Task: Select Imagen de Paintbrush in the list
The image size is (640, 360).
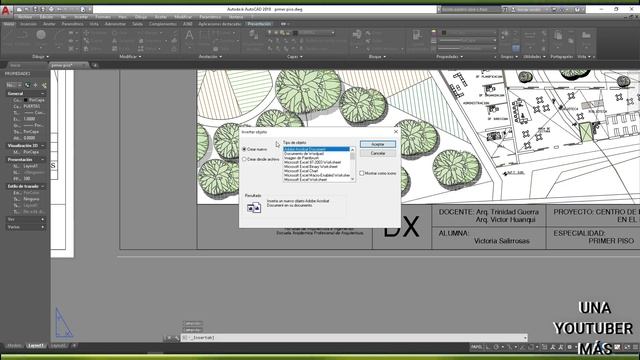Action: click(x=316, y=158)
